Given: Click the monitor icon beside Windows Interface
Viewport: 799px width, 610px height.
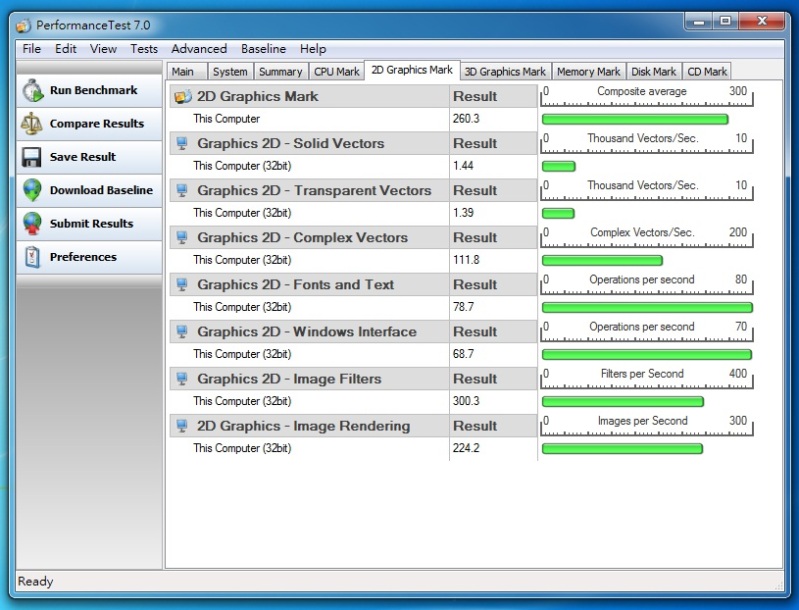Looking at the screenshot, I should pyautogui.click(x=182, y=332).
